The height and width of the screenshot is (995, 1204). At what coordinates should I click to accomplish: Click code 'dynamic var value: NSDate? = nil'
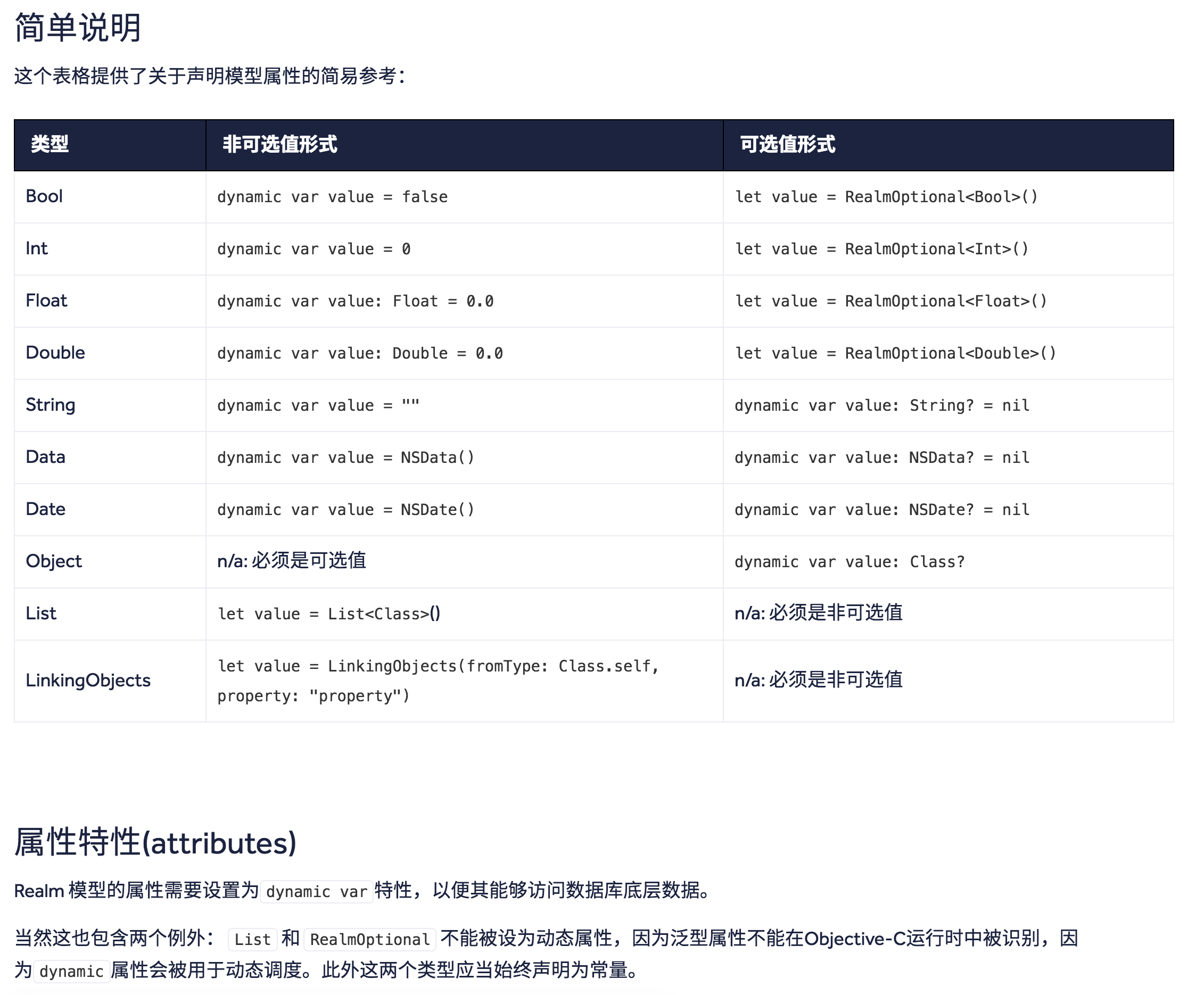(883, 510)
